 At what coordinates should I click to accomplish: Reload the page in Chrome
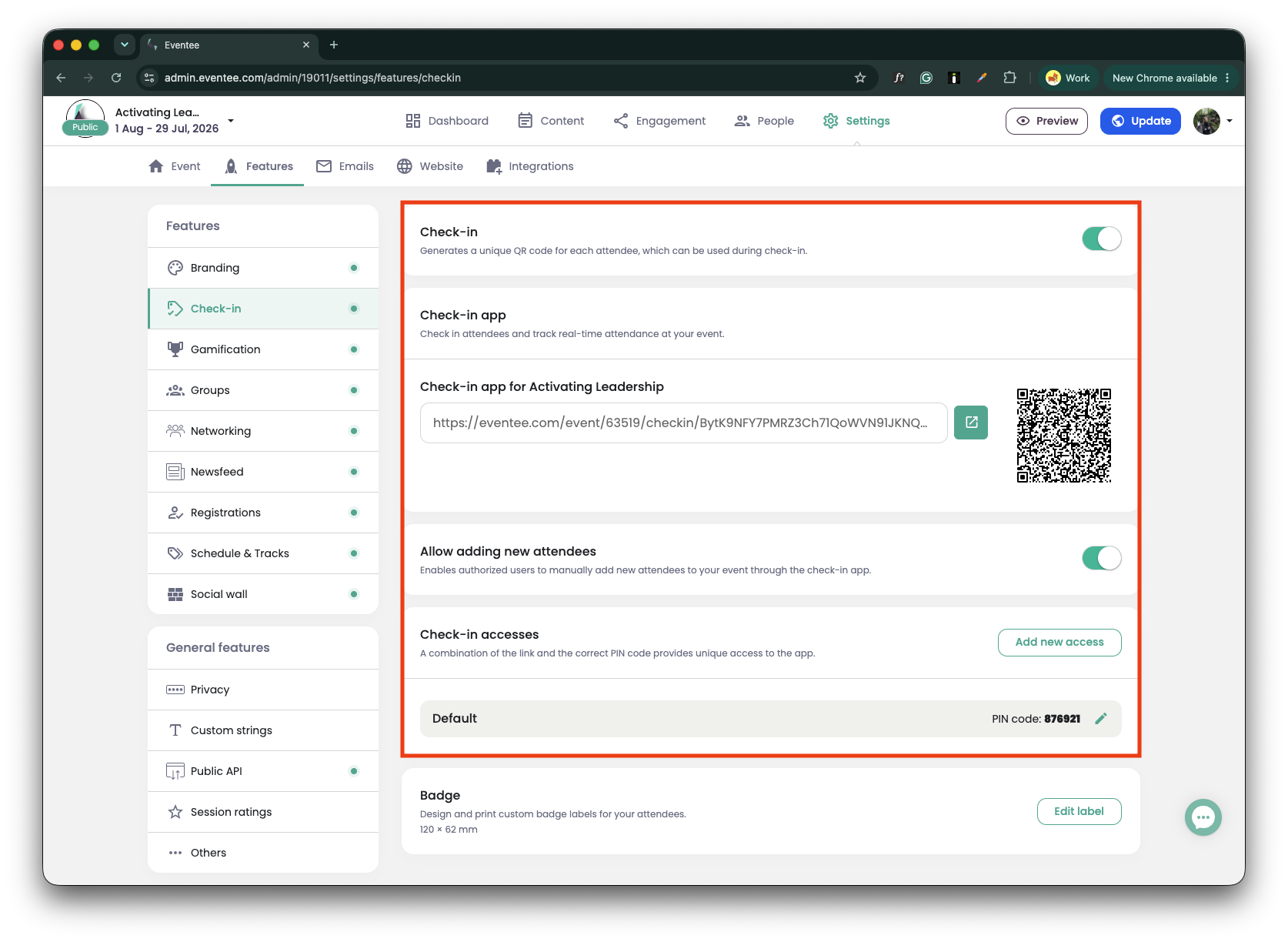pyautogui.click(x=116, y=78)
